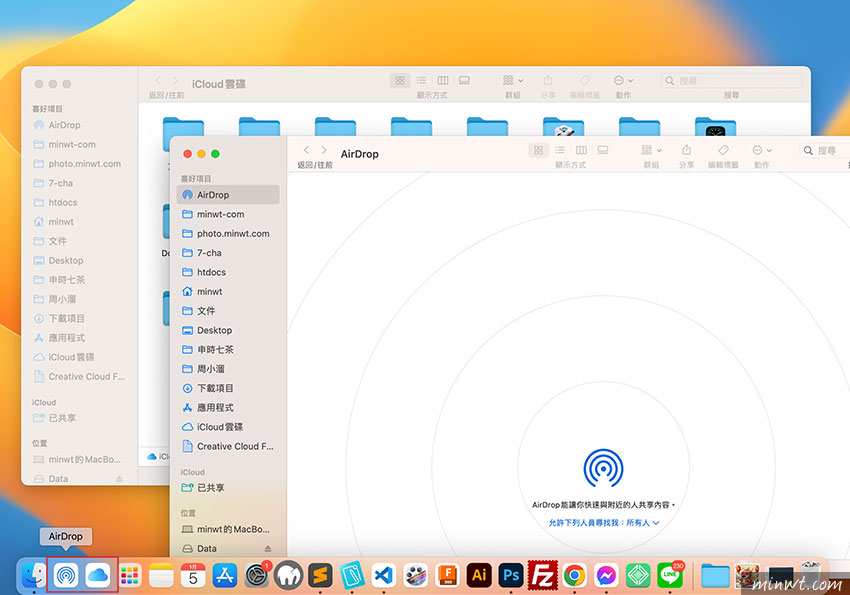
Task: Select minwt-com in front window sidebar
Action: click(228, 214)
